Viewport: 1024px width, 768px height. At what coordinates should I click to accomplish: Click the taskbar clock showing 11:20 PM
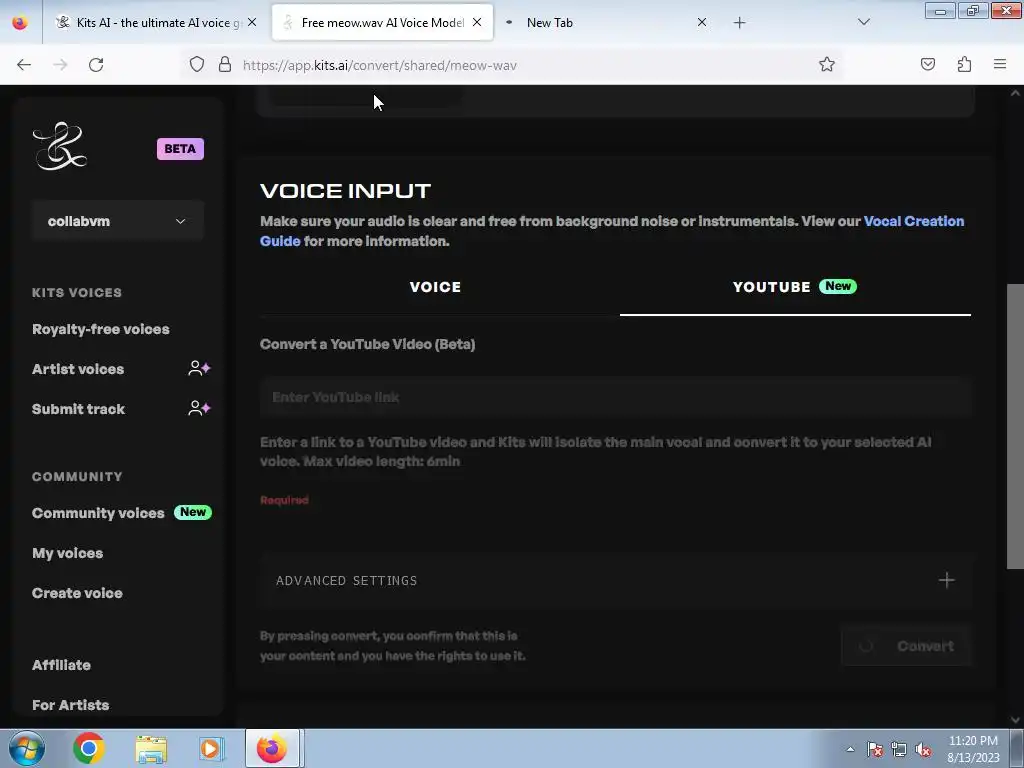click(x=973, y=749)
